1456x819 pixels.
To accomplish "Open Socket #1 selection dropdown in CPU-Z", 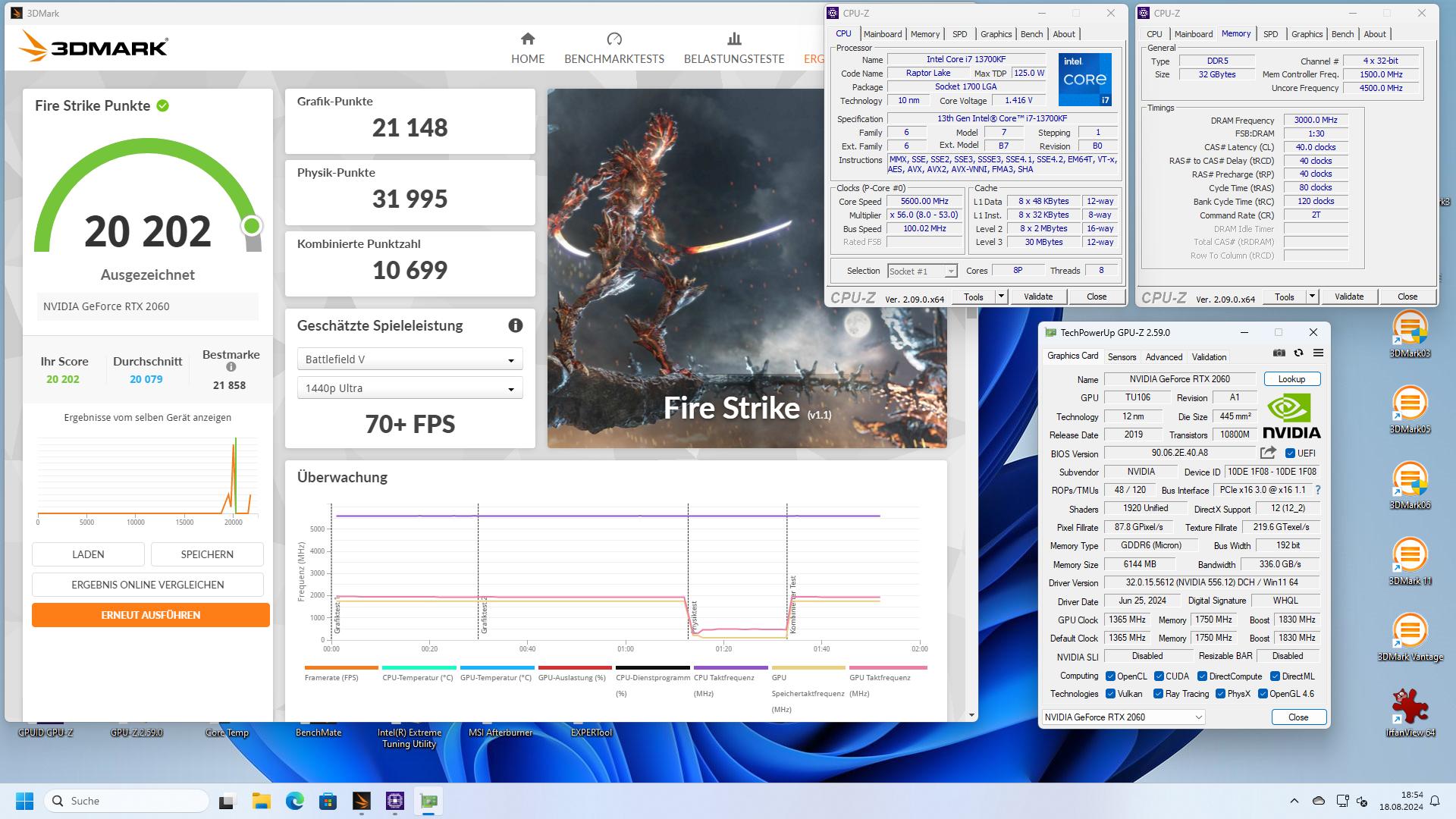I will [x=921, y=271].
